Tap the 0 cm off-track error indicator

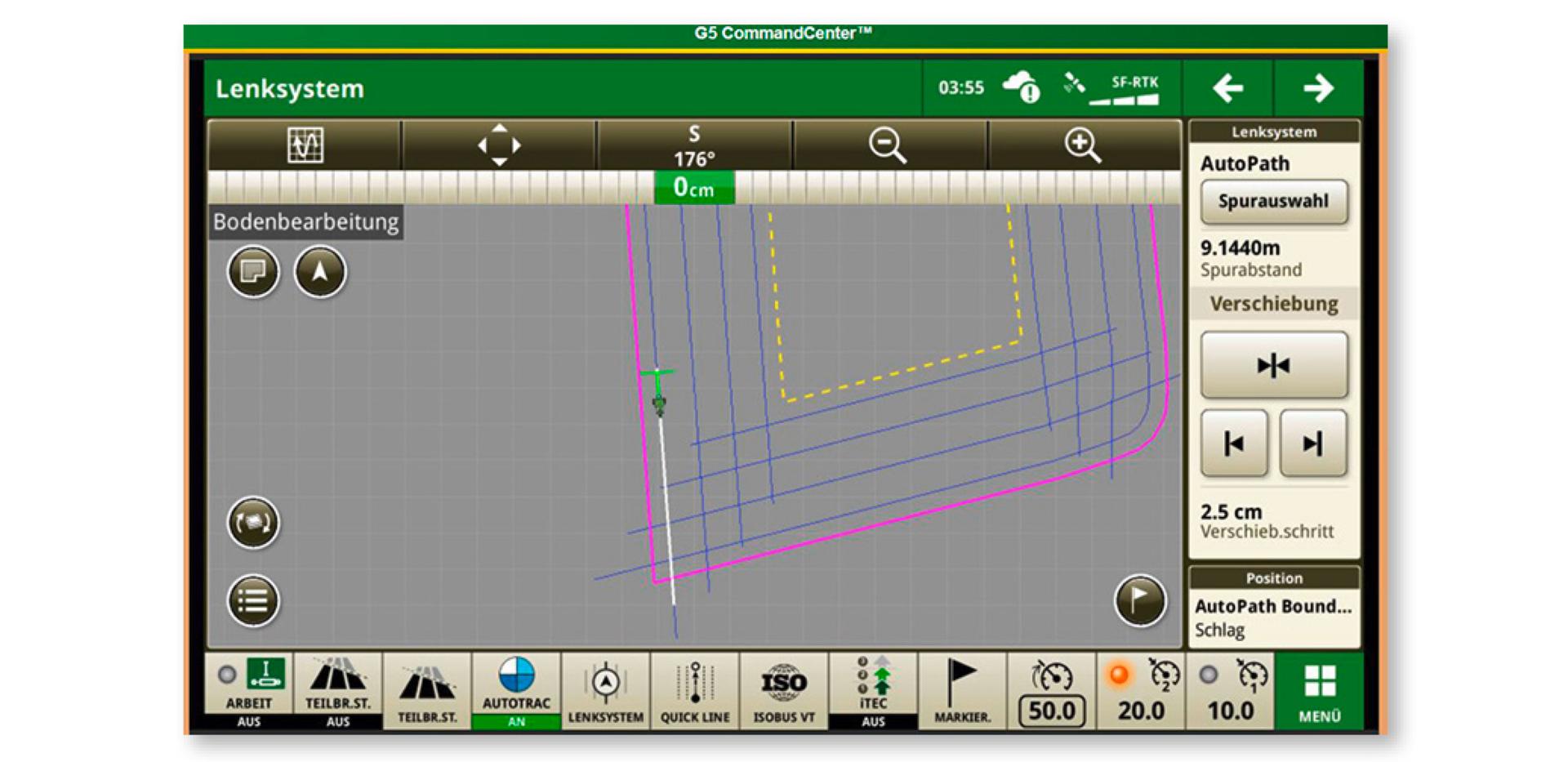[694, 188]
